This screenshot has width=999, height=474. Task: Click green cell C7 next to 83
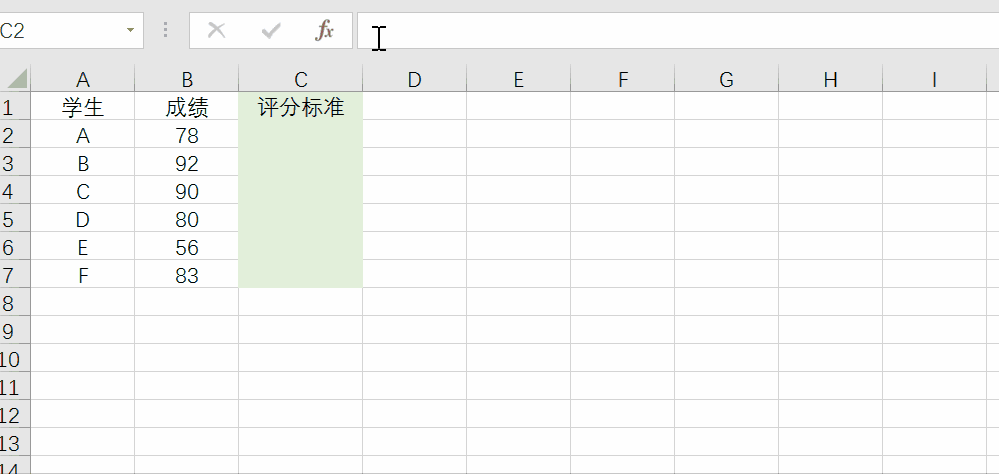tap(301, 275)
